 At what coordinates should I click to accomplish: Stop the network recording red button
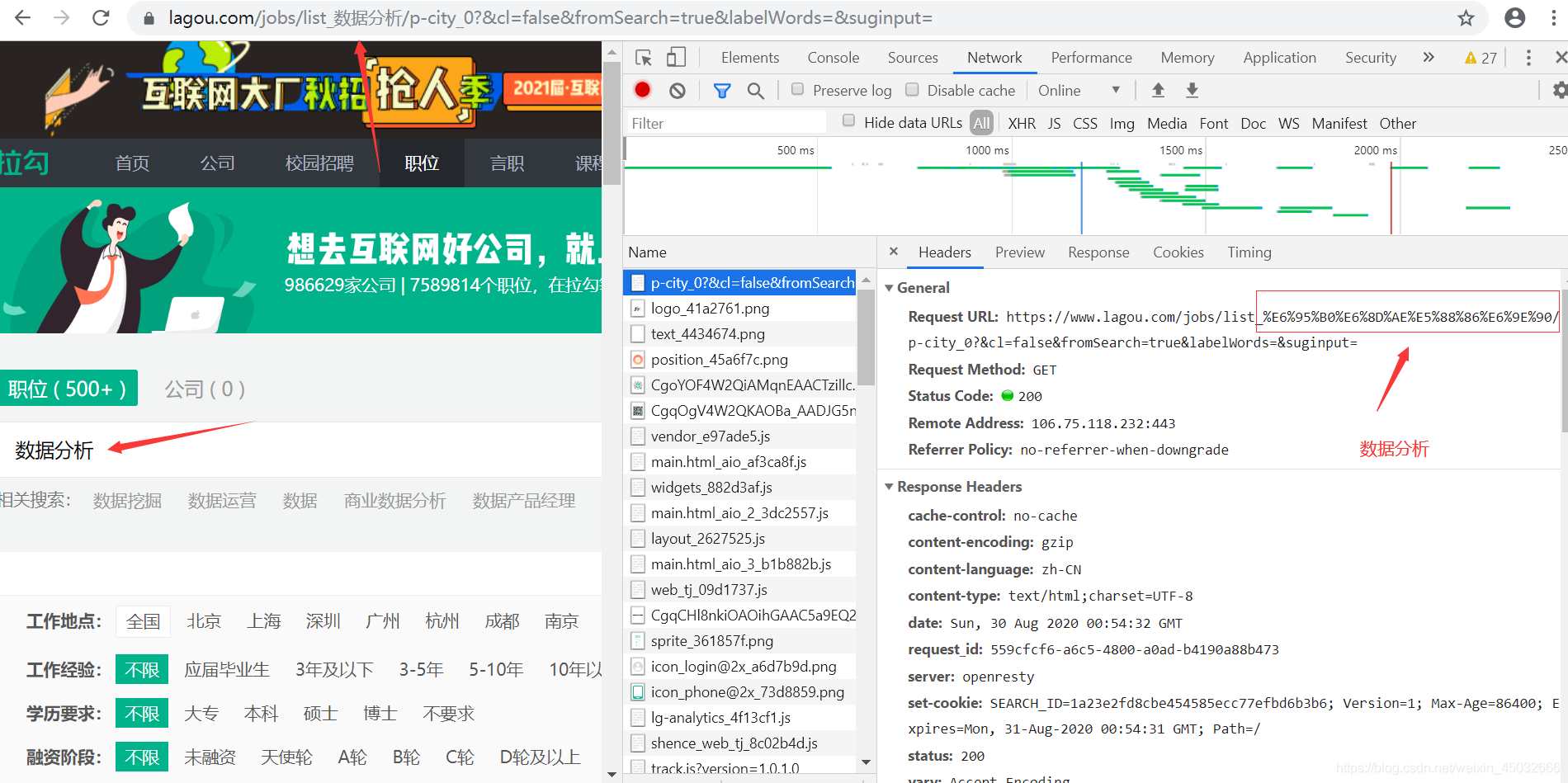coord(642,90)
